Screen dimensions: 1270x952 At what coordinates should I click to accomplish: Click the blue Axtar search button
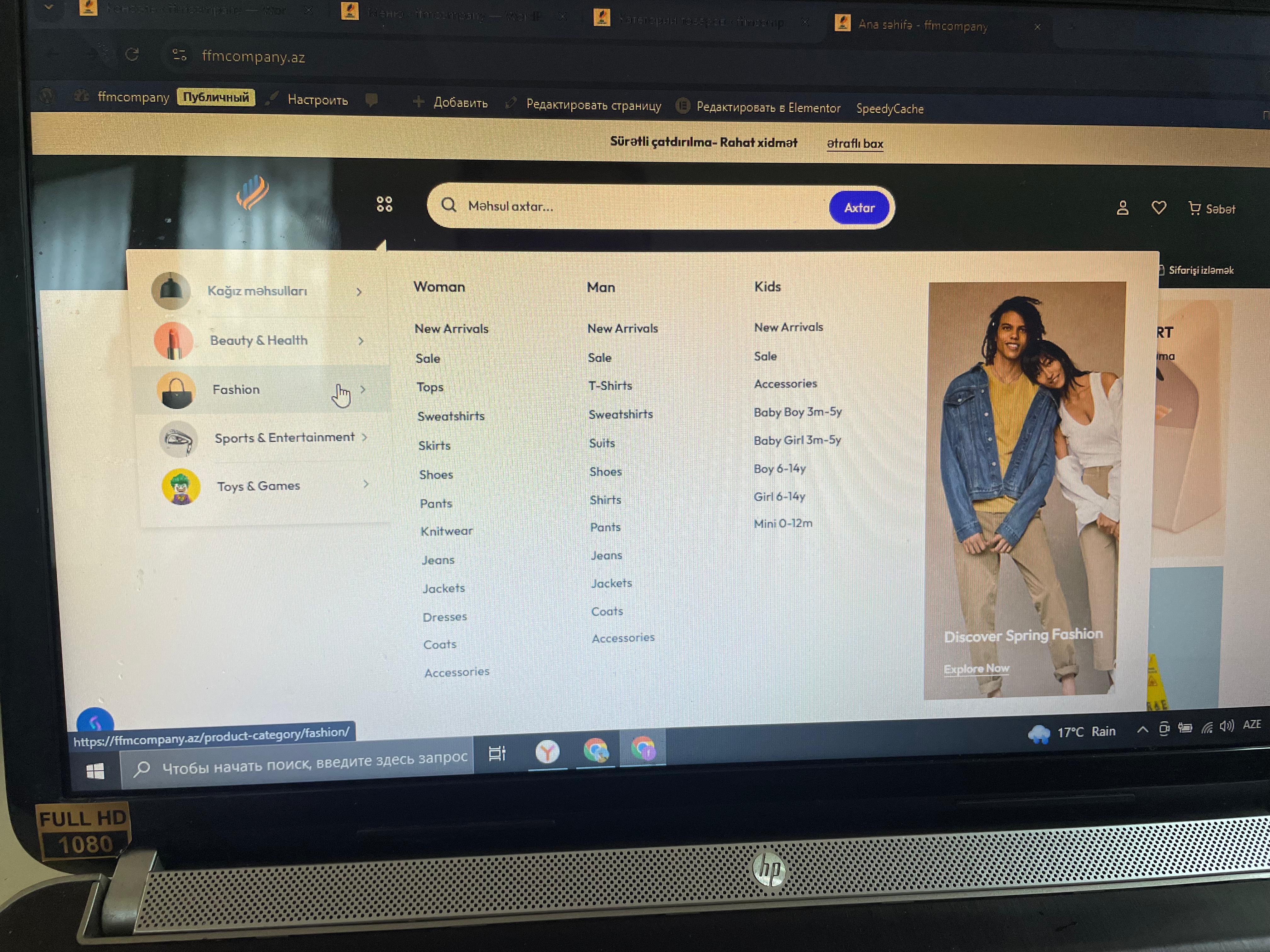pos(859,208)
